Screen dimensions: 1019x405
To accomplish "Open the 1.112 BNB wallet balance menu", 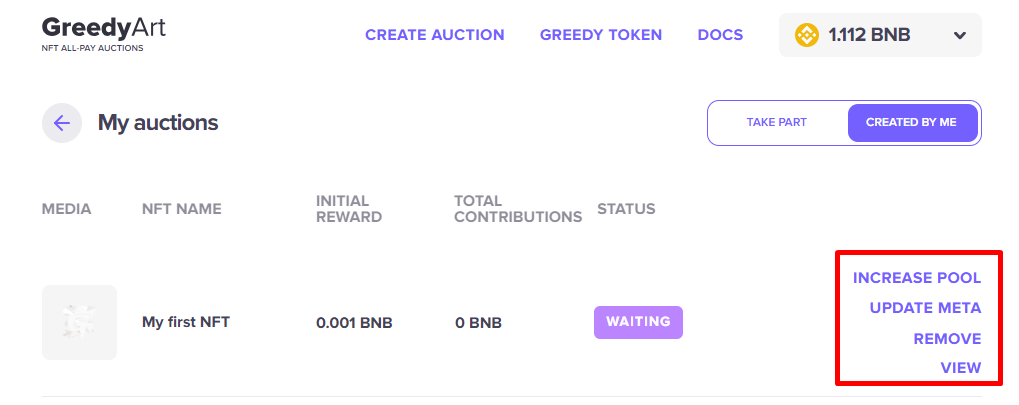I will (869, 35).
